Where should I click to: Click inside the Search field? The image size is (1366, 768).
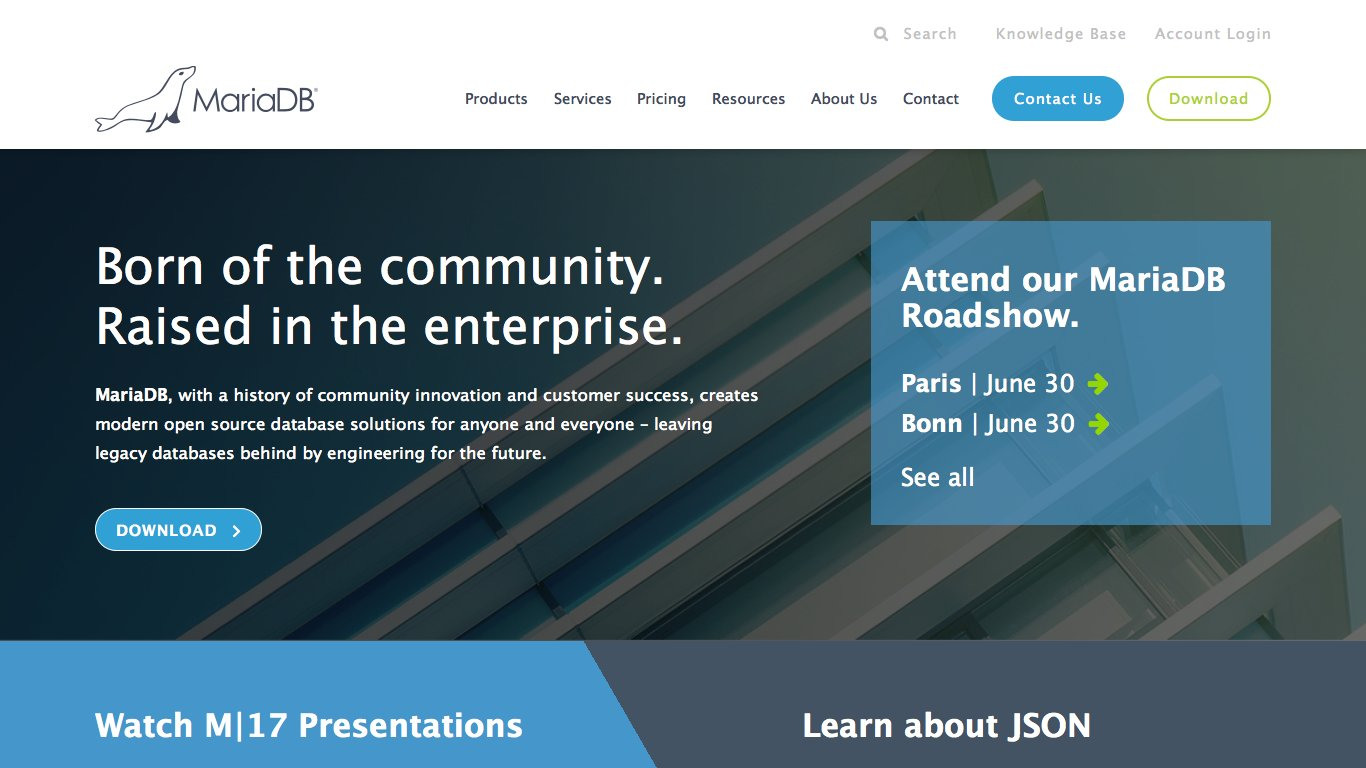tap(929, 33)
